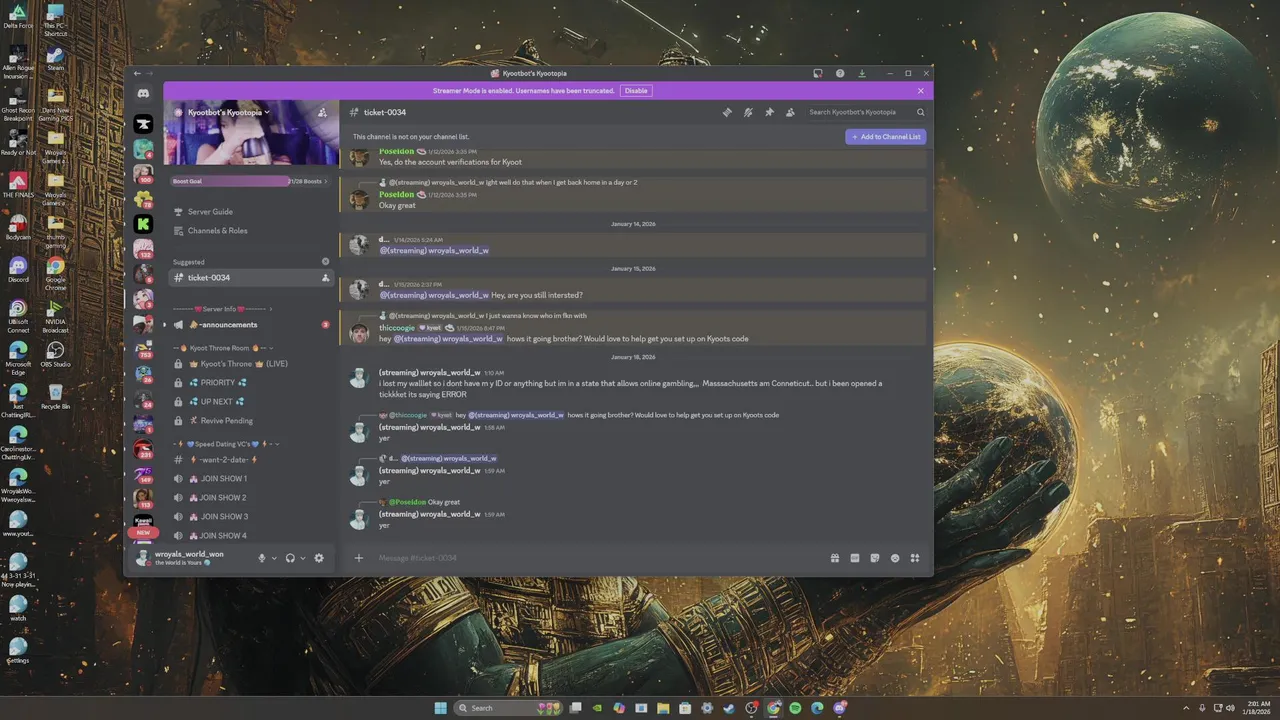Toggle microphone mute in user panel
The height and width of the screenshot is (720, 1280).
[x=262, y=558]
